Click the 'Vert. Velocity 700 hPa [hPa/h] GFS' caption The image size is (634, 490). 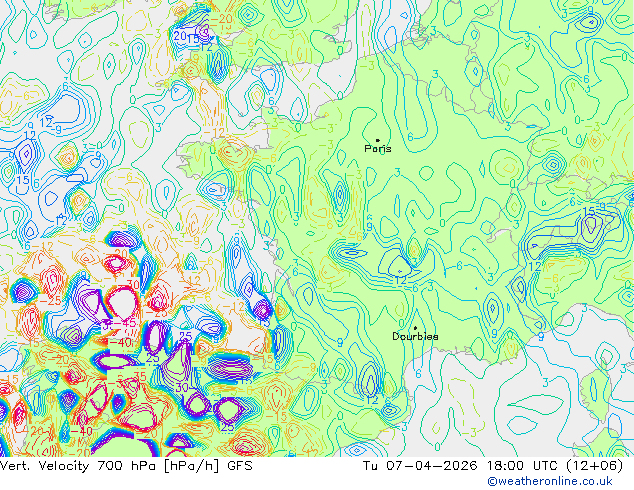pyautogui.click(x=126, y=466)
